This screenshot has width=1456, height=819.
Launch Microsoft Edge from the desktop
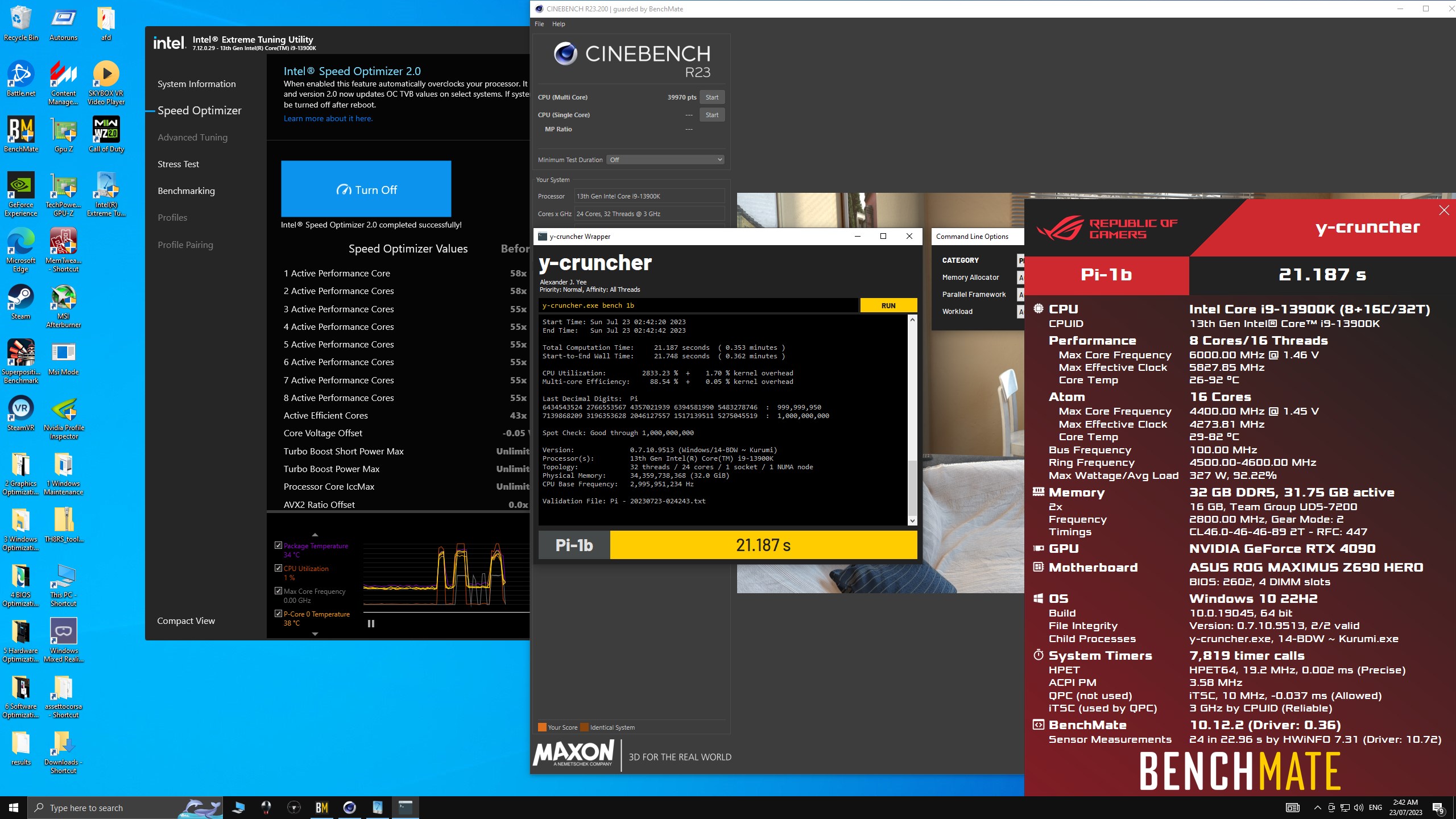[x=21, y=250]
